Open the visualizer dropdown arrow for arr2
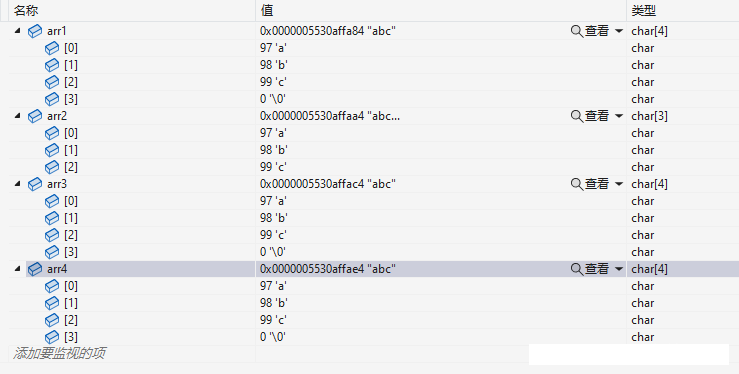This screenshot has height=374, width=739. tap(619, 116)
